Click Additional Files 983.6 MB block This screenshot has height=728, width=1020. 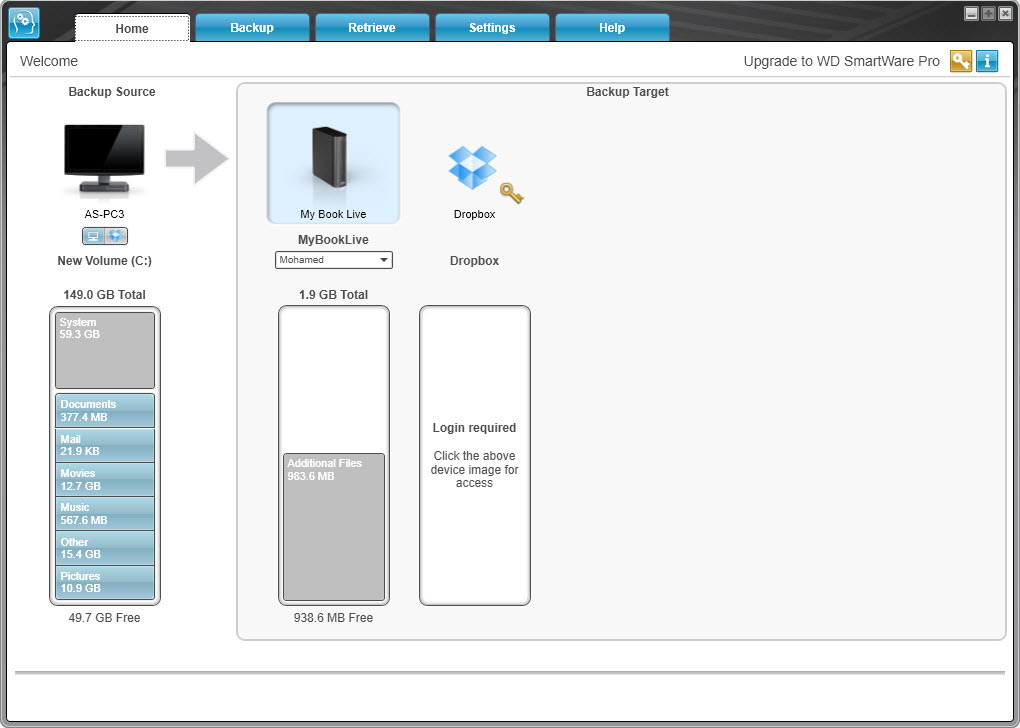334,527
